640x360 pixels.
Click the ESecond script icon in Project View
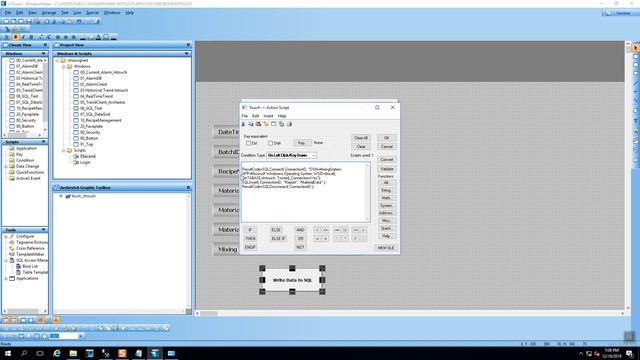click(x=76, y=156)
